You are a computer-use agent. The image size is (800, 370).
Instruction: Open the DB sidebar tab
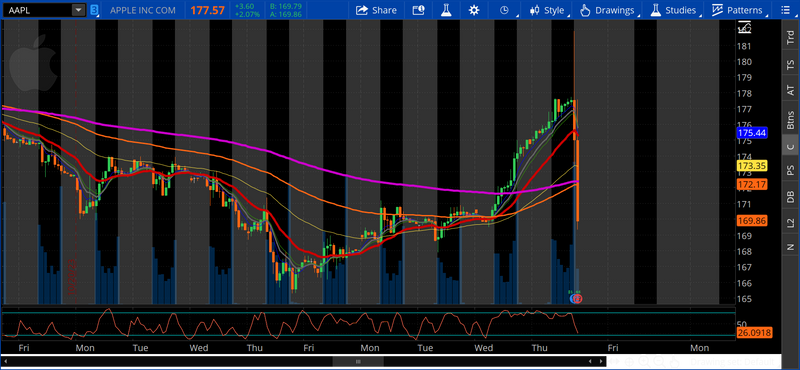click(790, 196)
